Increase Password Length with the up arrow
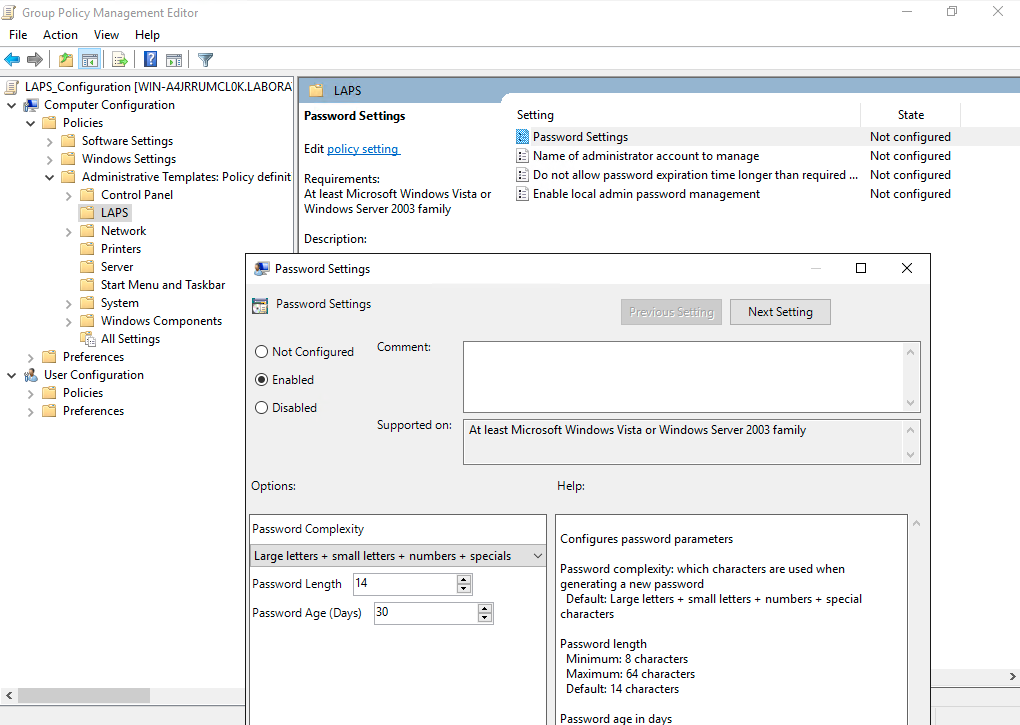1020x725 pixels. [x=464, y=579]
